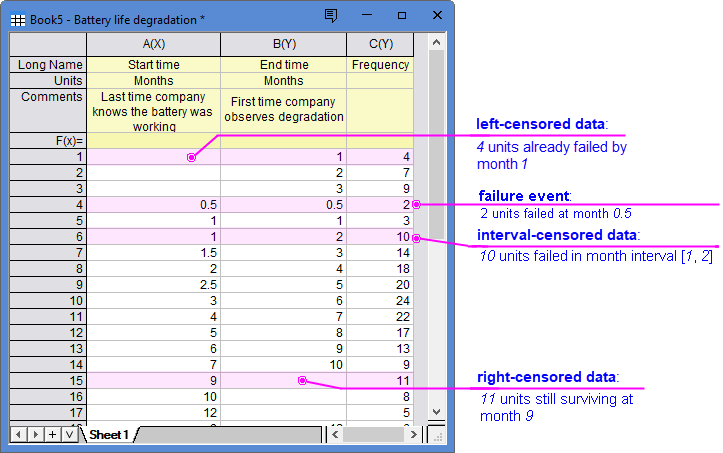Click Start time cell 9 in row 15
723x453 pixels.
point(154,381)
